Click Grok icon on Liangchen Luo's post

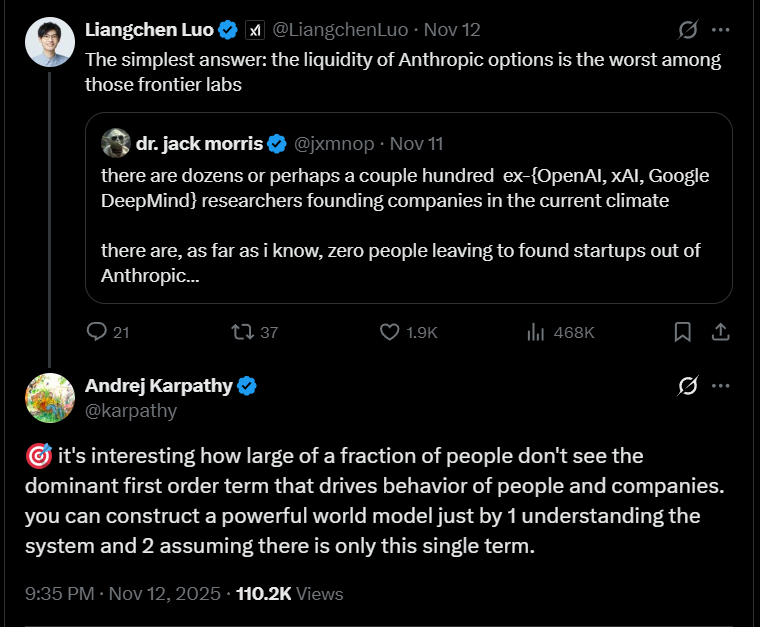[x=688, y=30]
